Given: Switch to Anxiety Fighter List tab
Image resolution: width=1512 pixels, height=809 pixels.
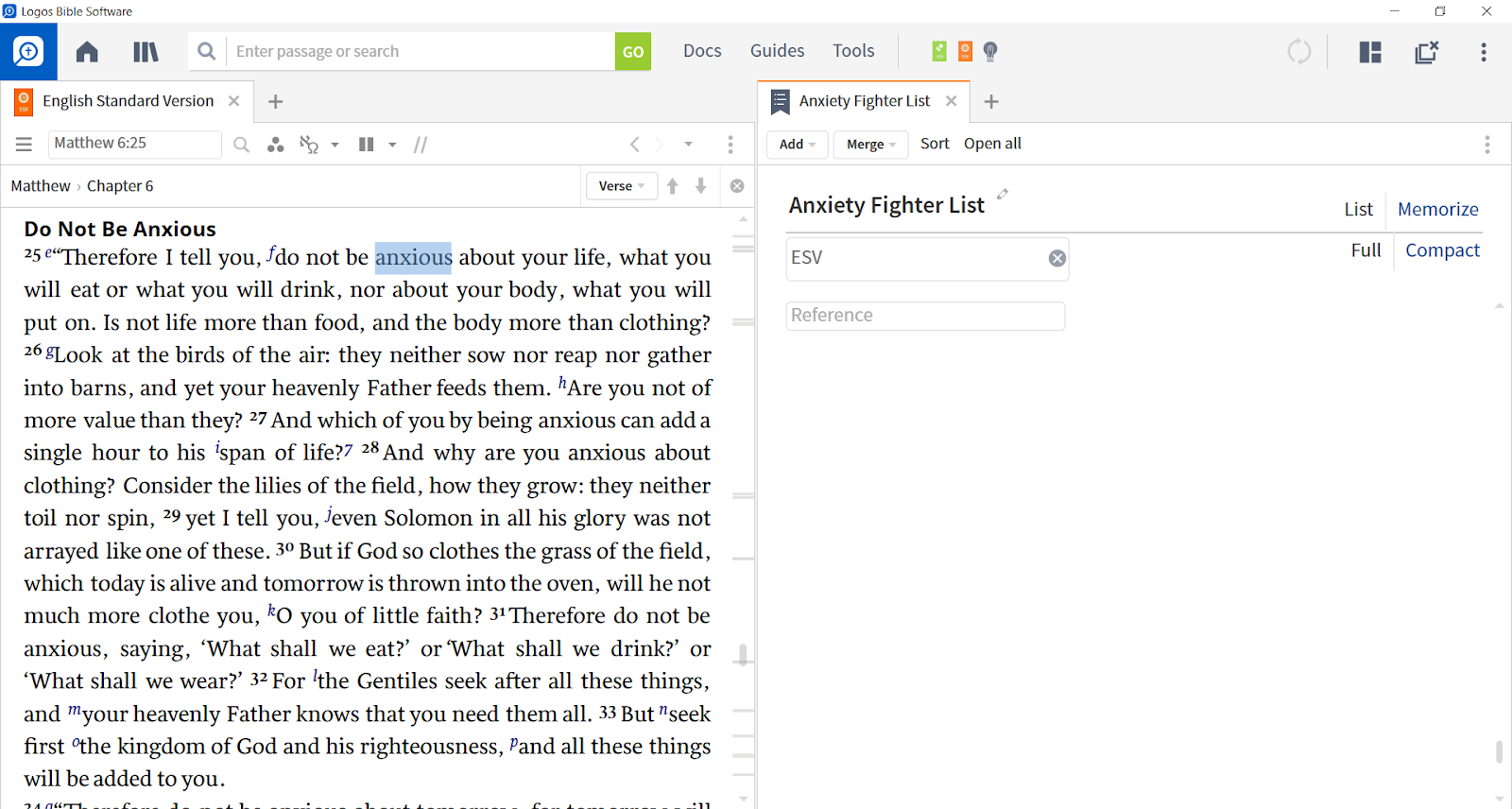Looking at the screenshot, I should point(864,101).
